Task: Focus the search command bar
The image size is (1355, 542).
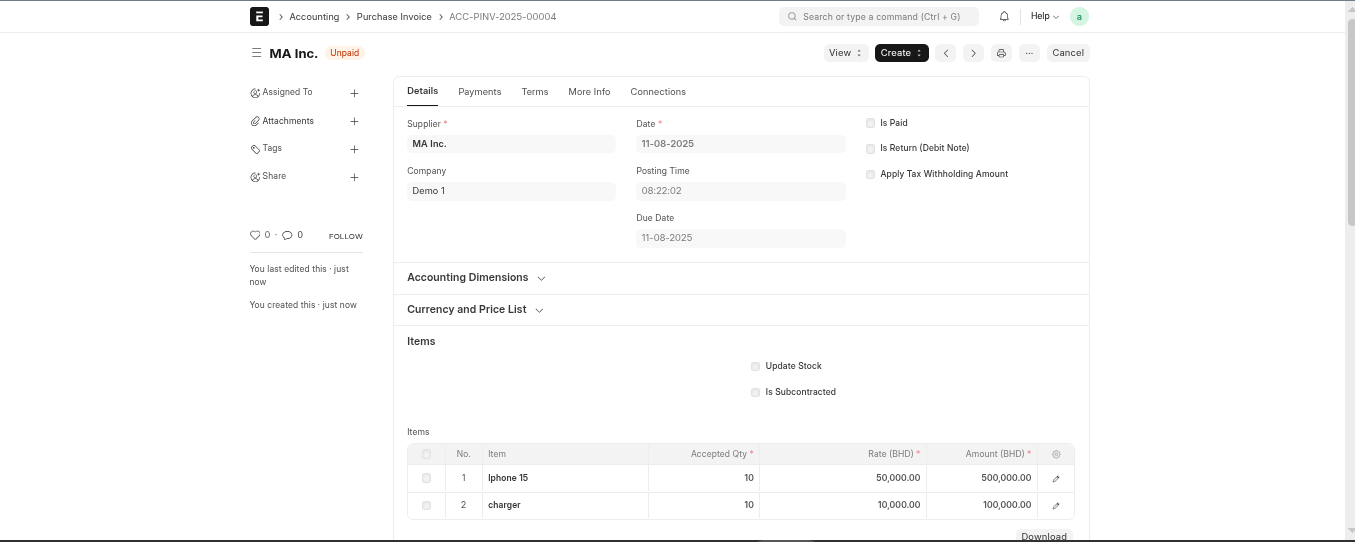Action: point(878,17)
